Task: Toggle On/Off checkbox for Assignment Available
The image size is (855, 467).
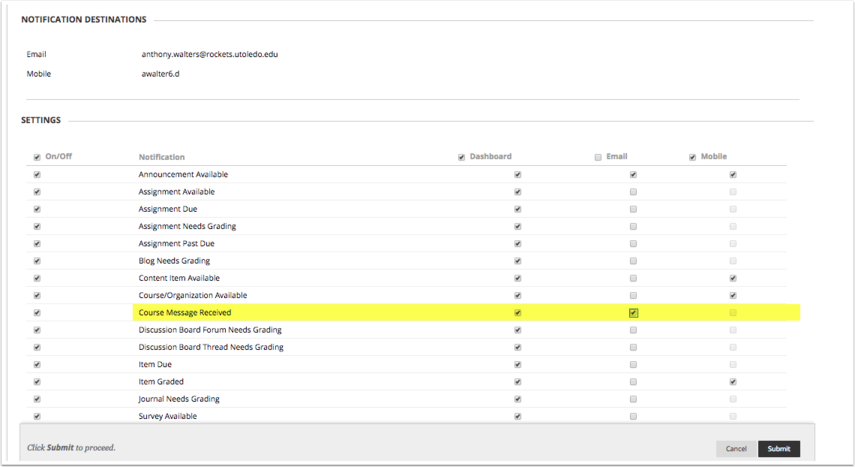Action: 37,191
